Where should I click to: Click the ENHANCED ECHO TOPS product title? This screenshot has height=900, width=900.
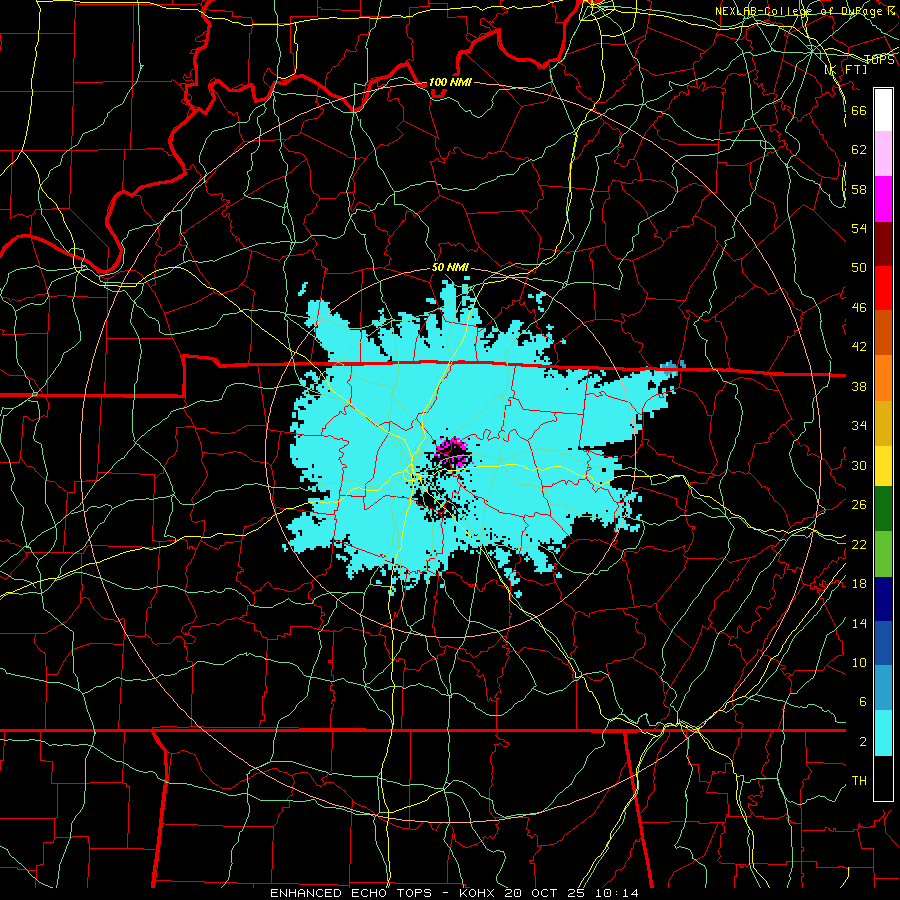350,893
